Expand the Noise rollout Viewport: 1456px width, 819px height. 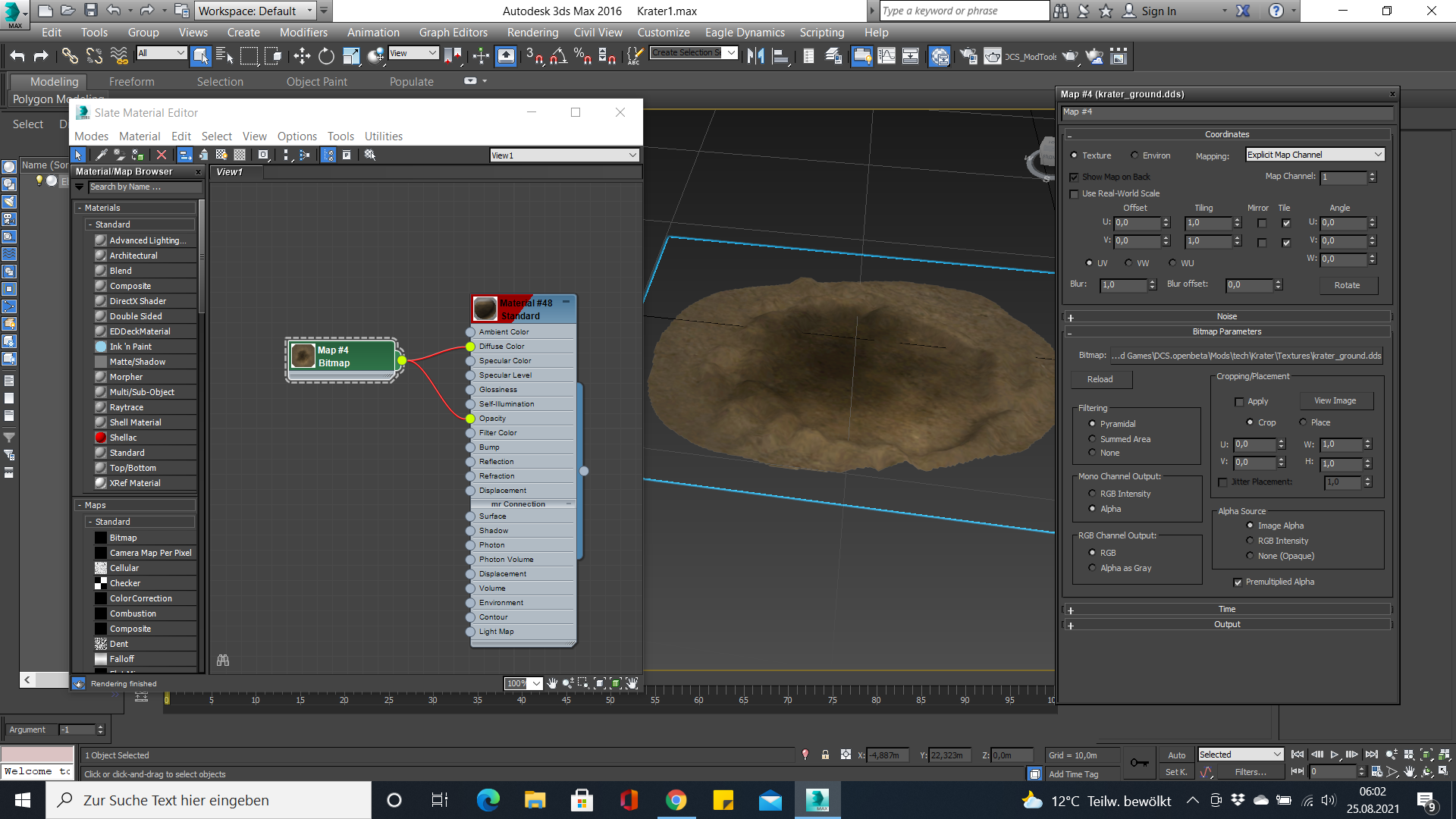tap(1227, 317)
